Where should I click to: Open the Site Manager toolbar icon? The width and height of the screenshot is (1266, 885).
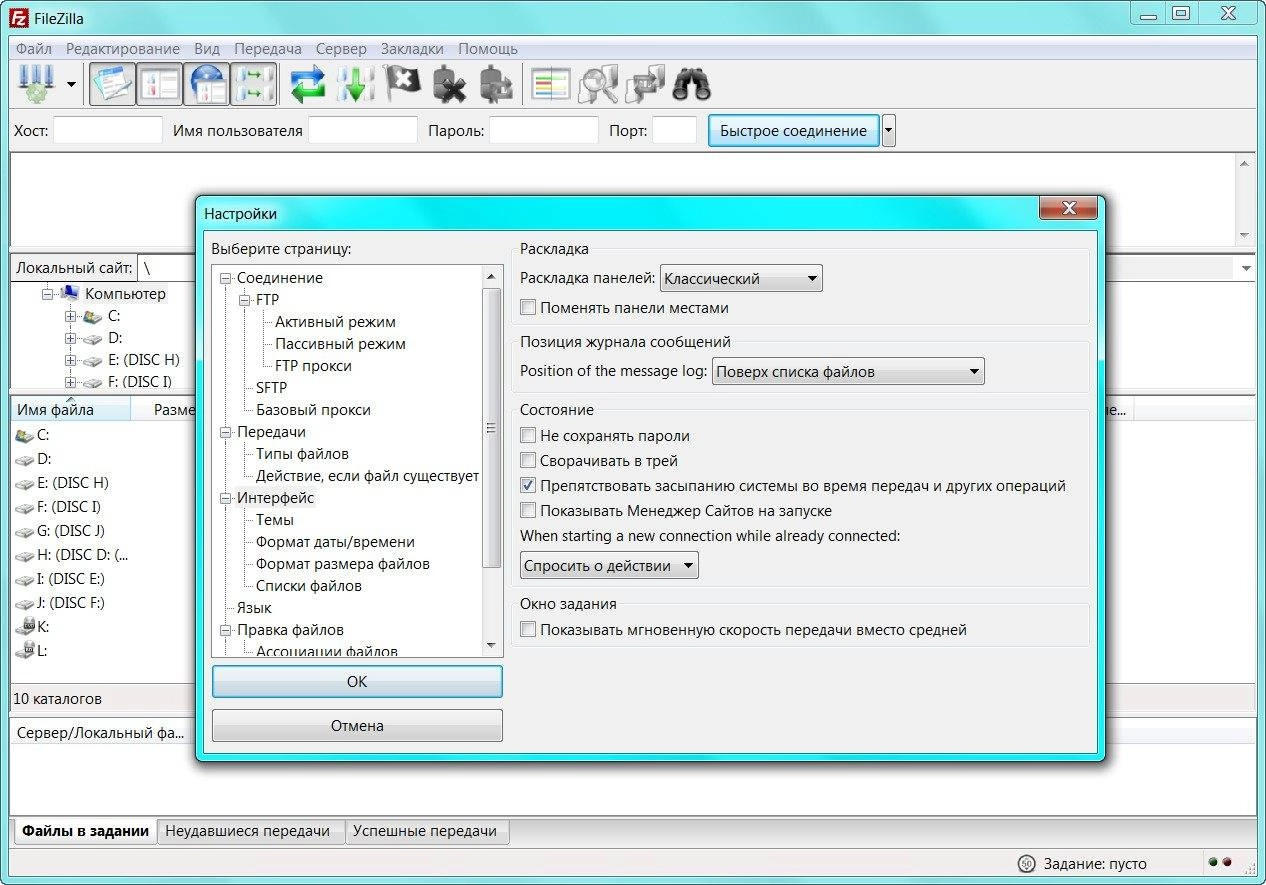point(36,84)
